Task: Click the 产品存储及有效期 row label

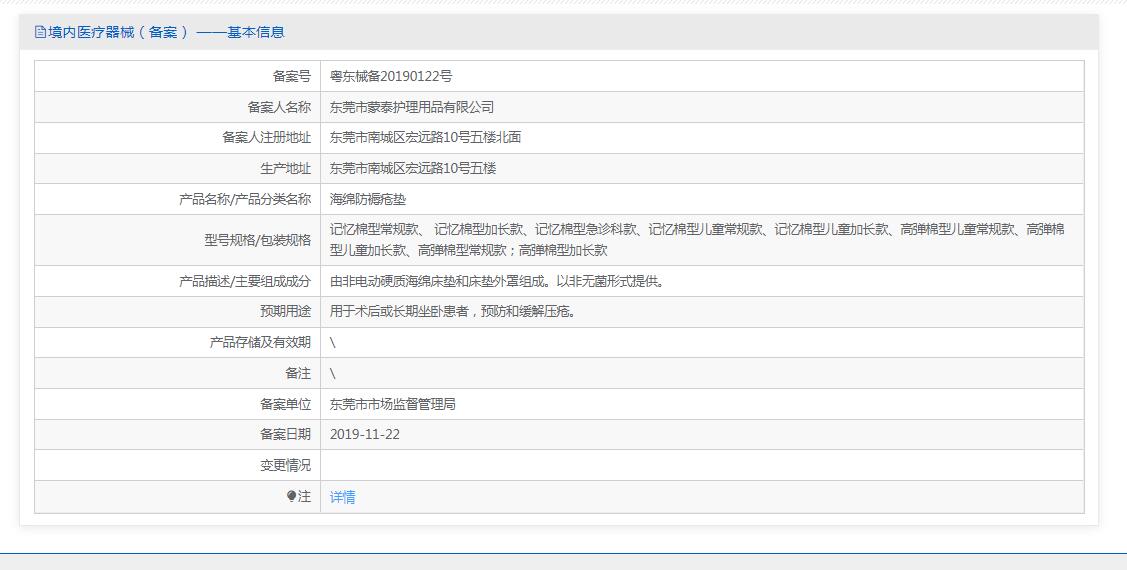Action: 260,342
